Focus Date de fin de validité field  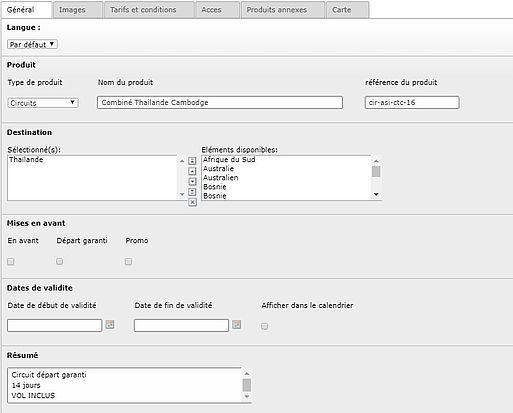(x=181, y=325)
